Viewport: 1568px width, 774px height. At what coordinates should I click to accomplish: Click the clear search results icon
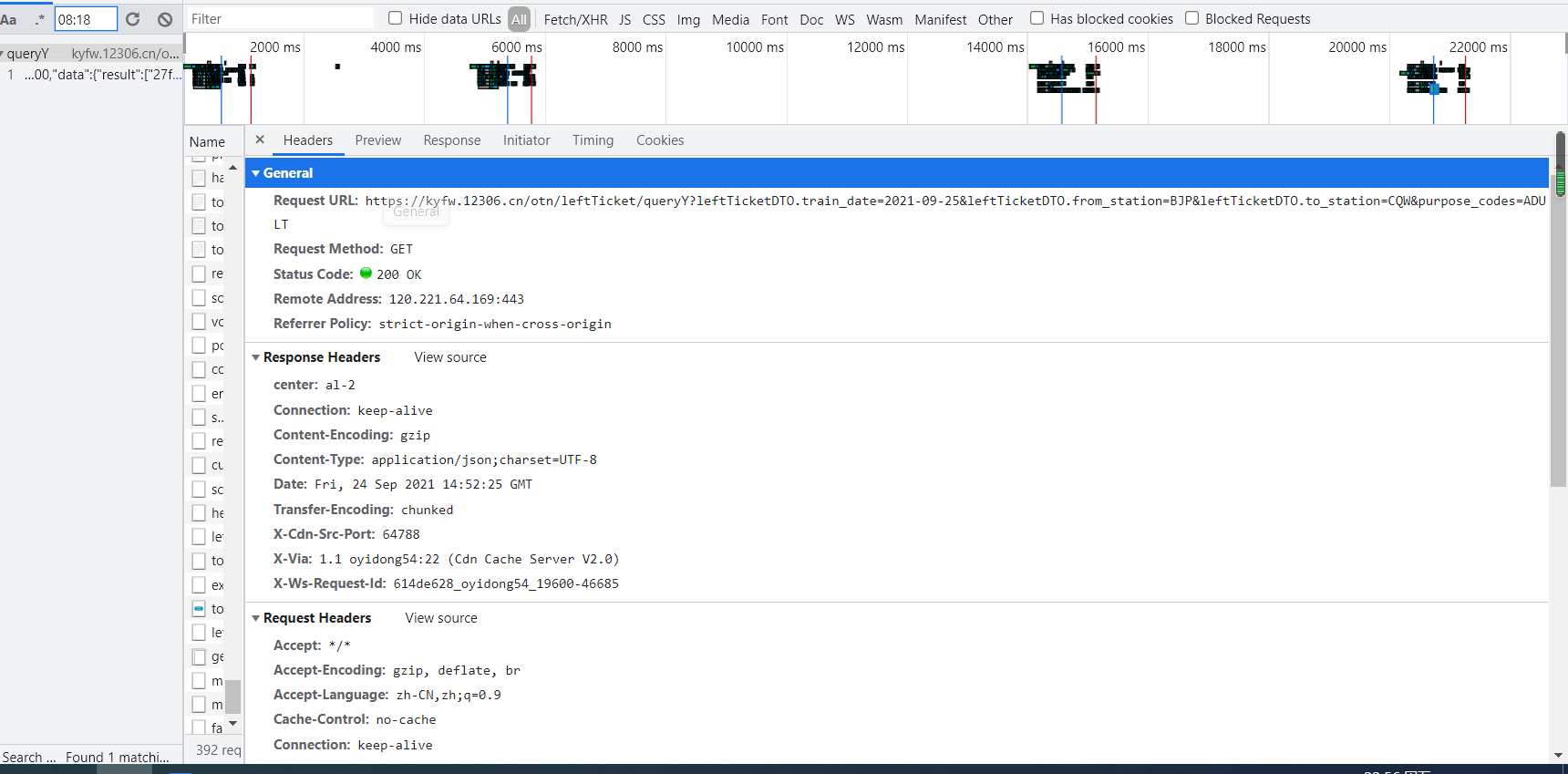point(165,19)
